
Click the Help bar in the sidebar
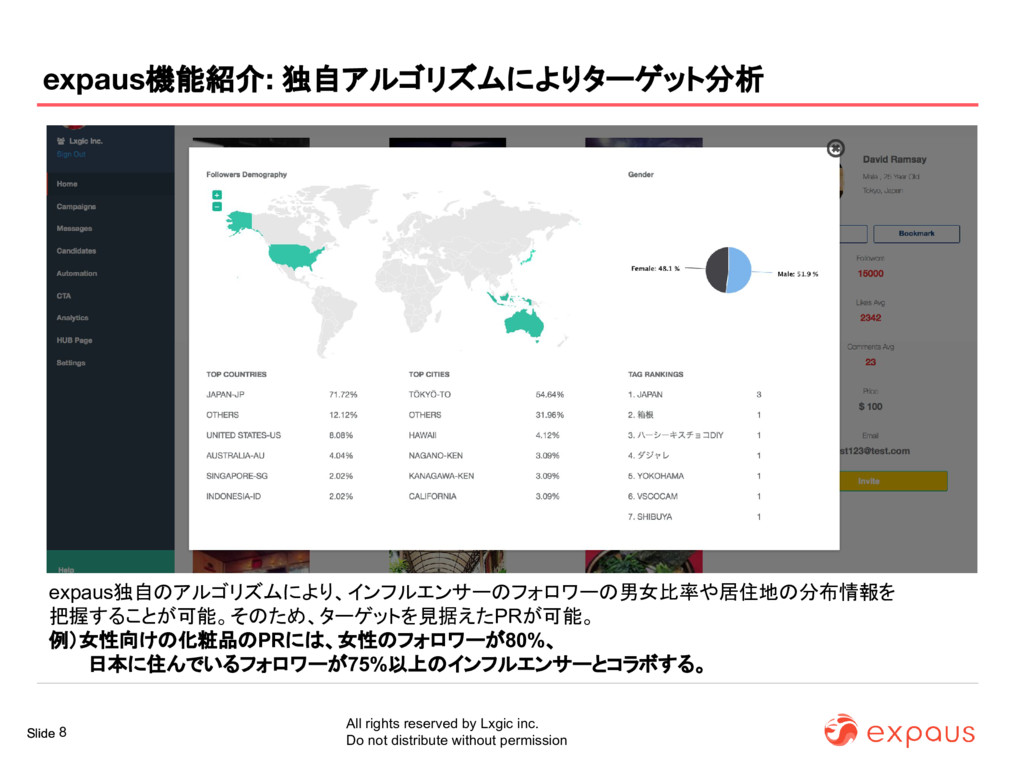tap(110, 562)
